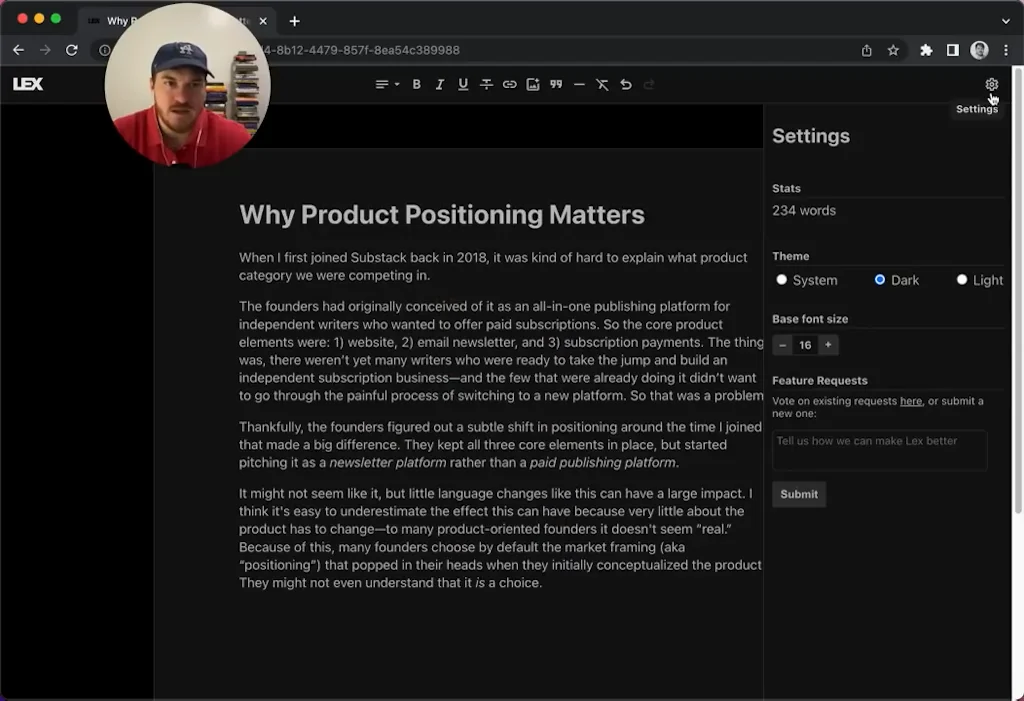
Task: Insert a horizontal divider line
Action: point(579,84)
